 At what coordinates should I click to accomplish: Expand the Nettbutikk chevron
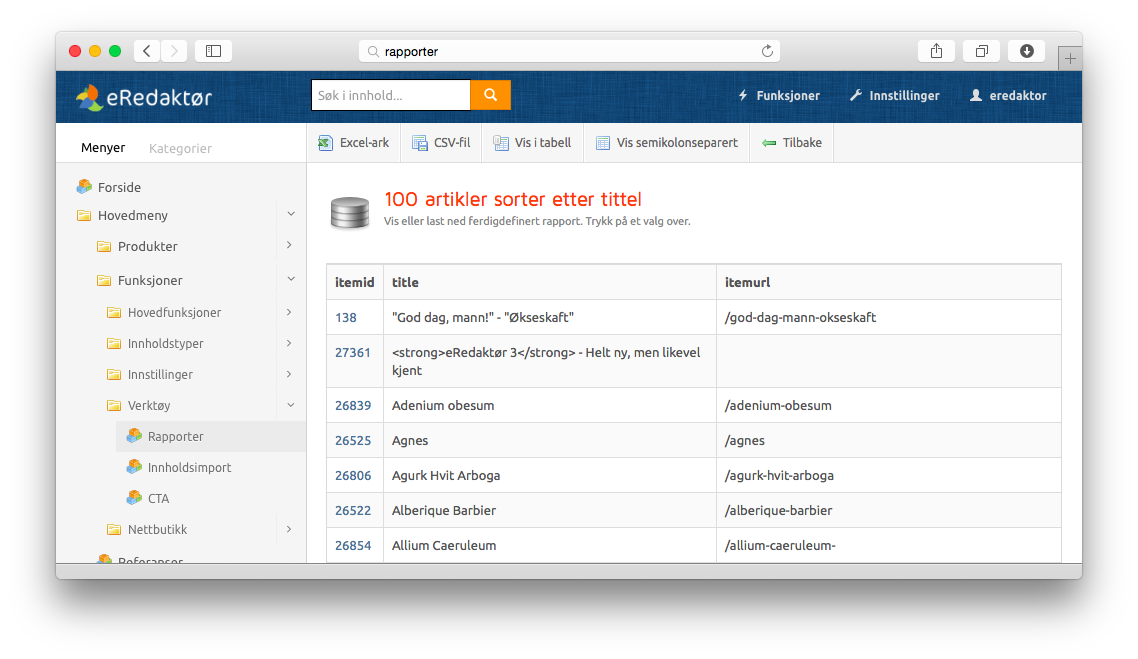click(x=290, y=529)
